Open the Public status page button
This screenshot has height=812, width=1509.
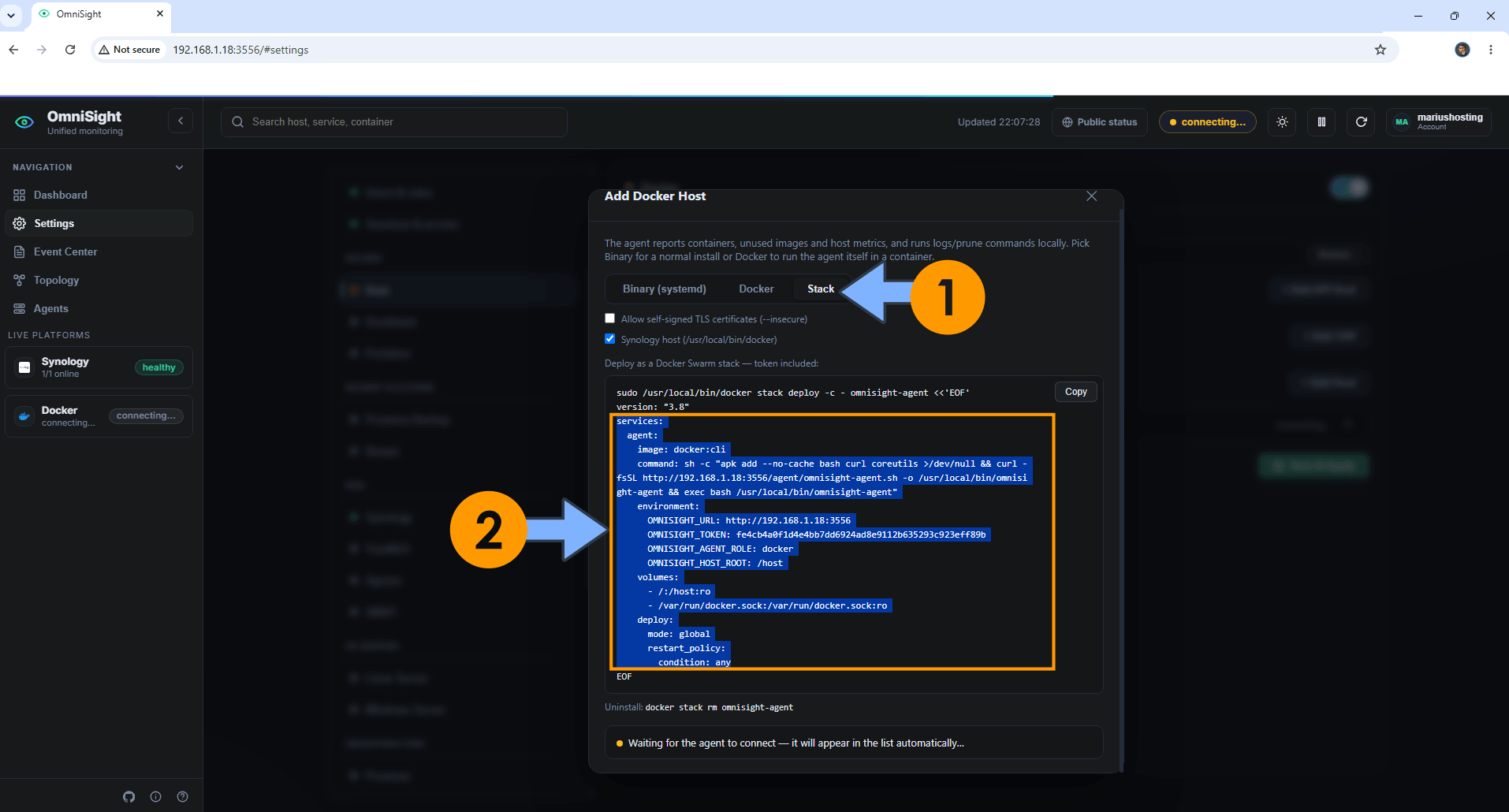1099,122
